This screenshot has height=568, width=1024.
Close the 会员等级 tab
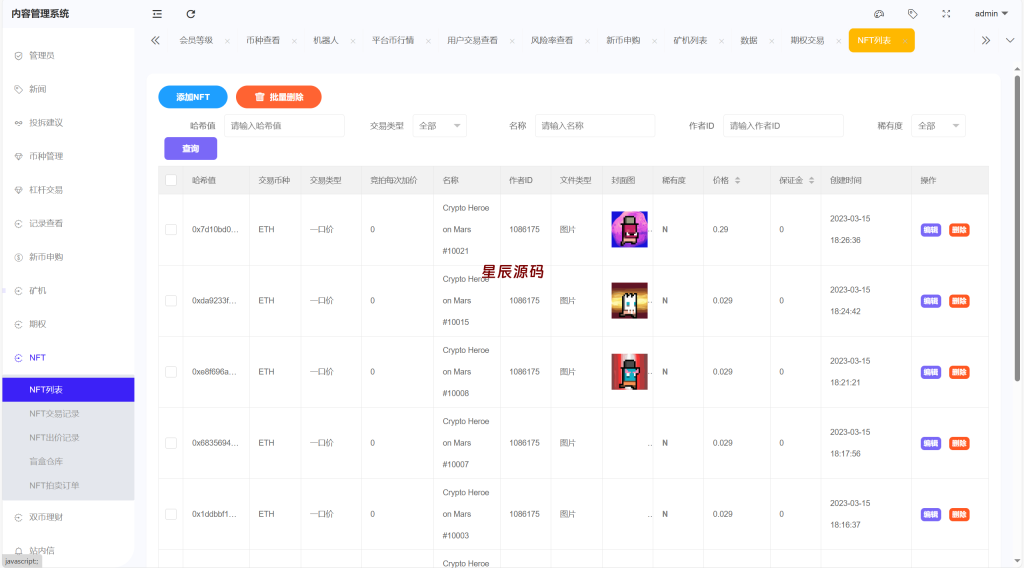coord(227,41)
